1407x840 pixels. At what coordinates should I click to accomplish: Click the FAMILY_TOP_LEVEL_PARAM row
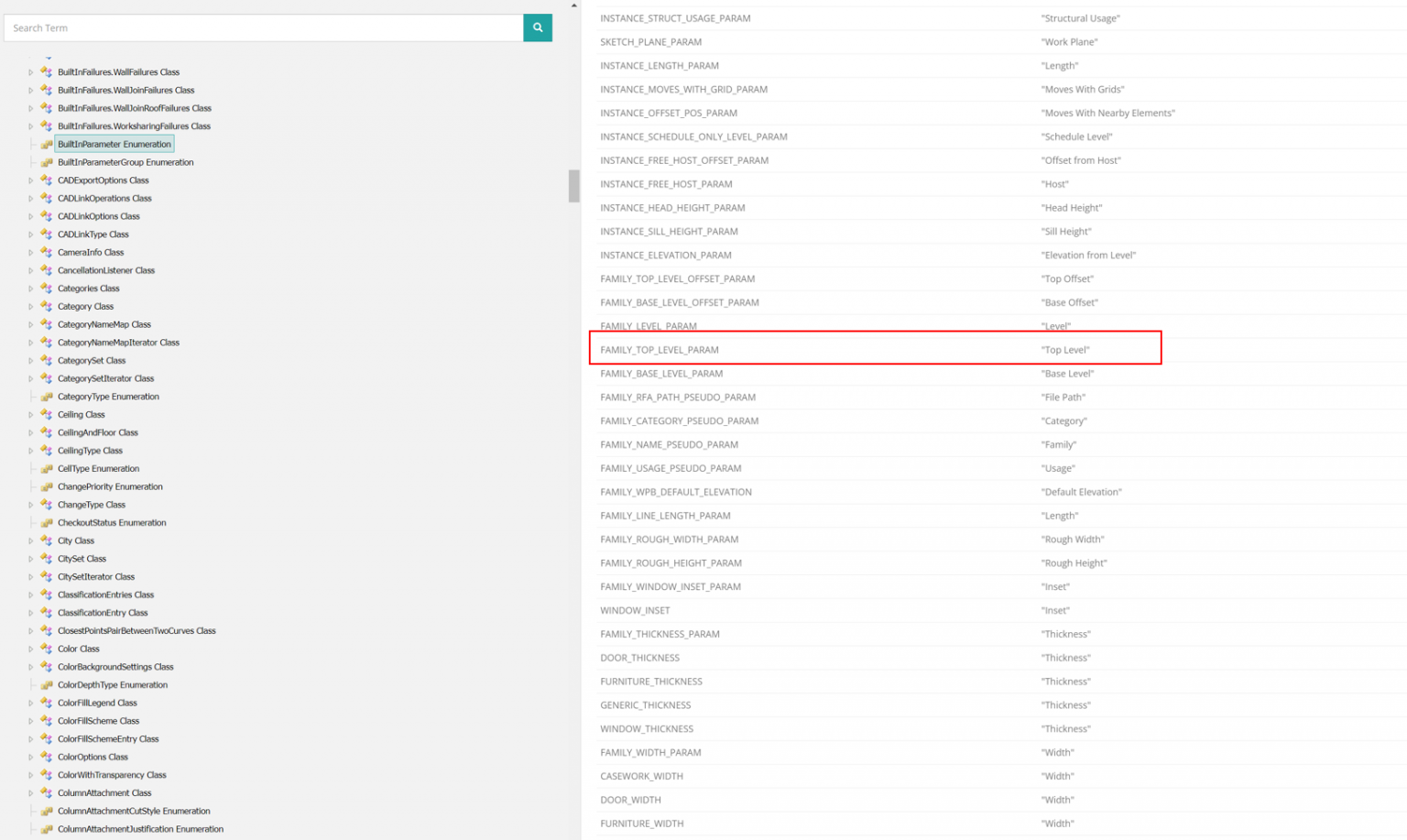(x=875, y=349)
